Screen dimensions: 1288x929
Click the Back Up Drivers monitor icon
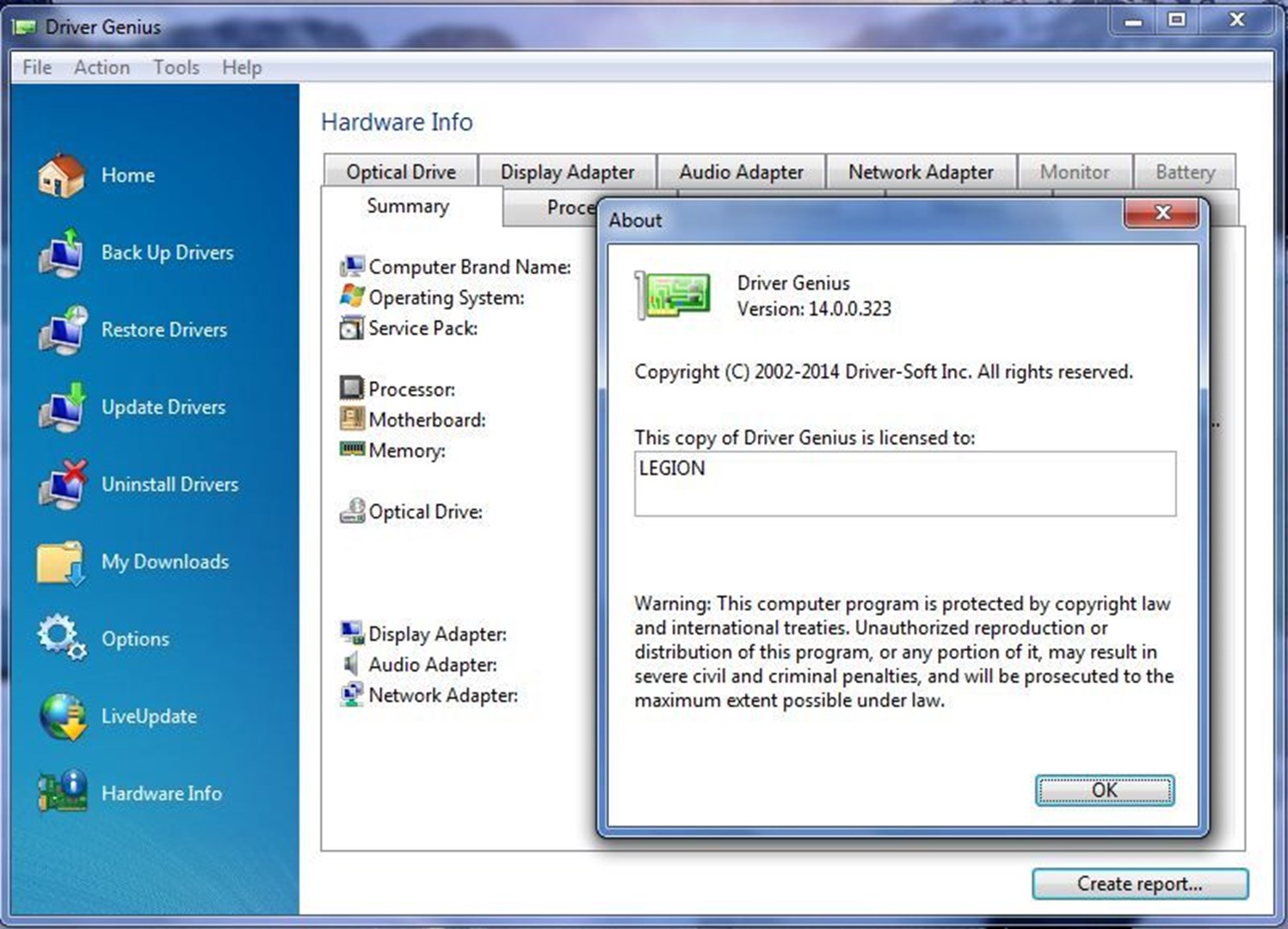tap(61, 252)
